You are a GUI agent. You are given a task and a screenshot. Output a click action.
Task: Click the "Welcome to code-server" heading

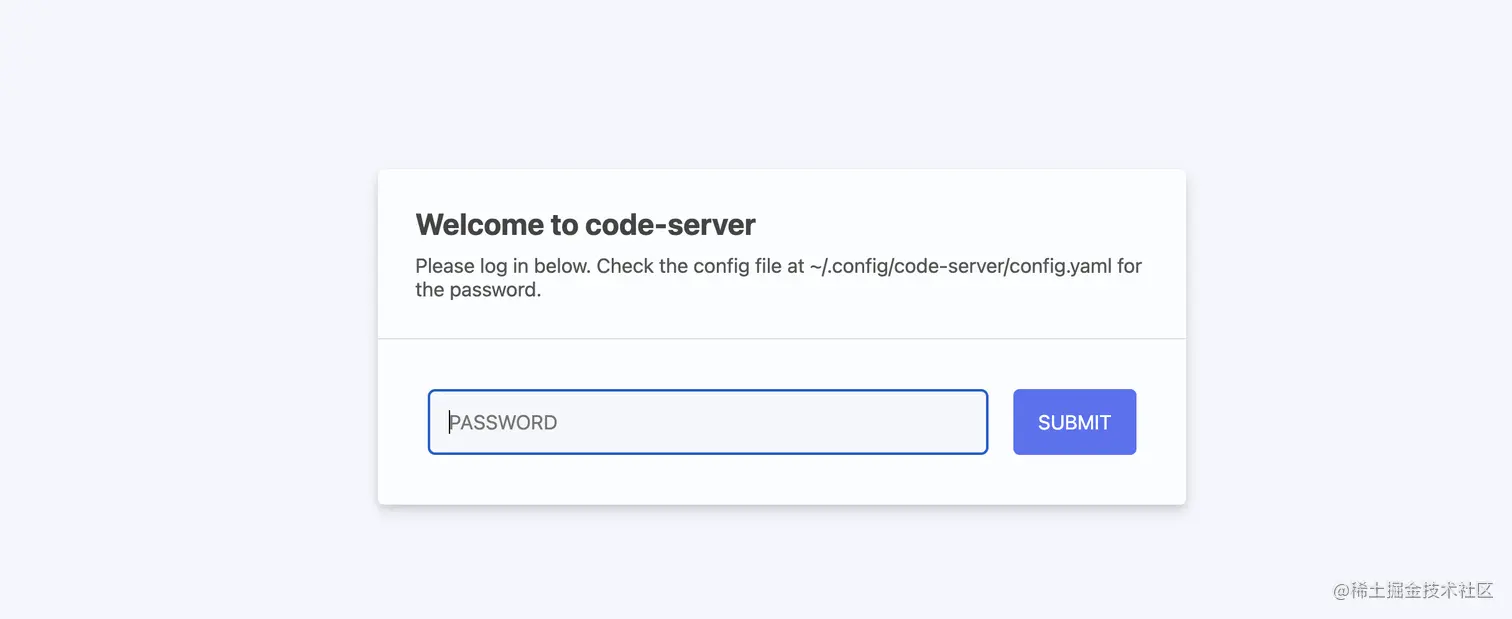pyautogui.click(x=585, y=225)
